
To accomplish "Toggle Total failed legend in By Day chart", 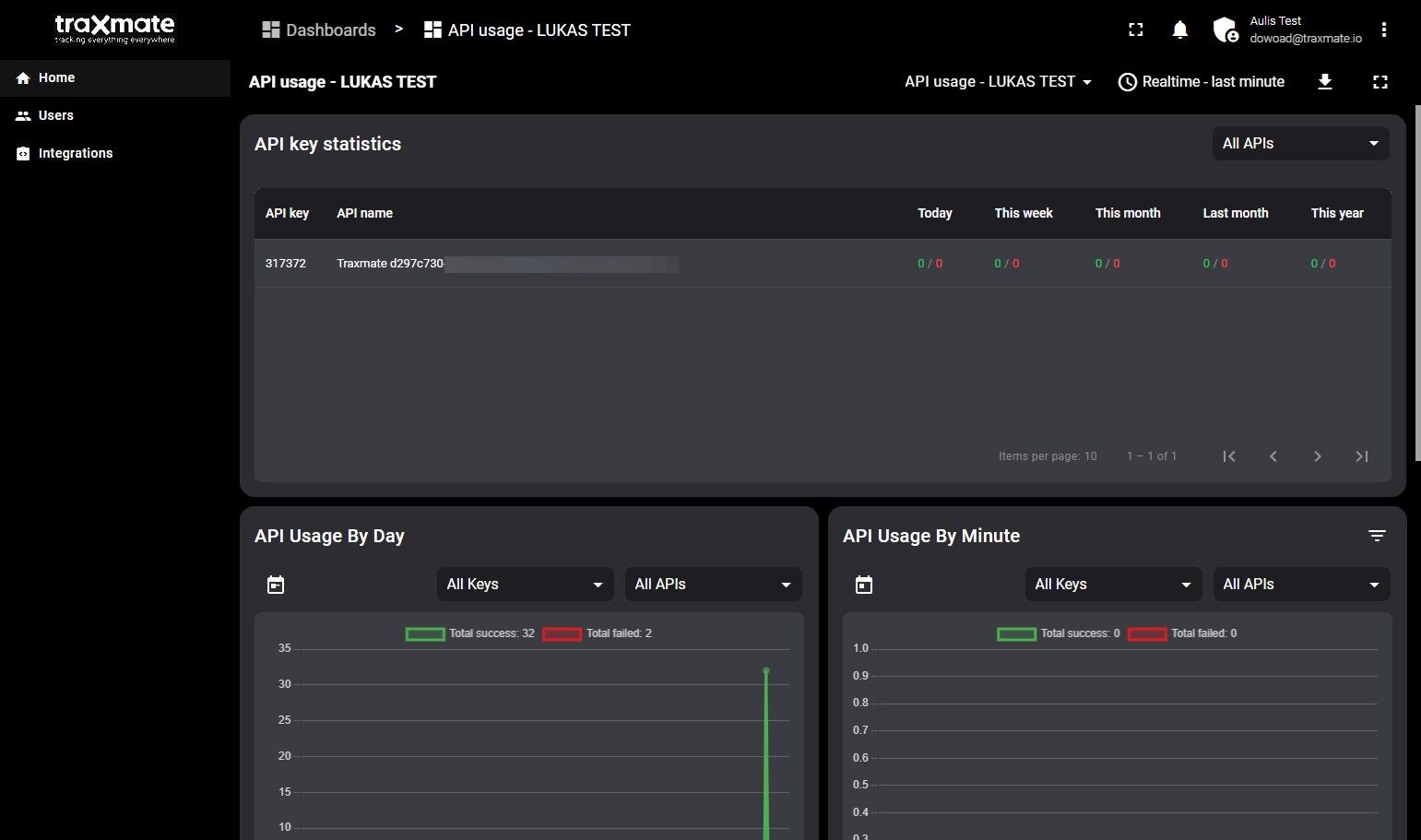I will point(598,633).
